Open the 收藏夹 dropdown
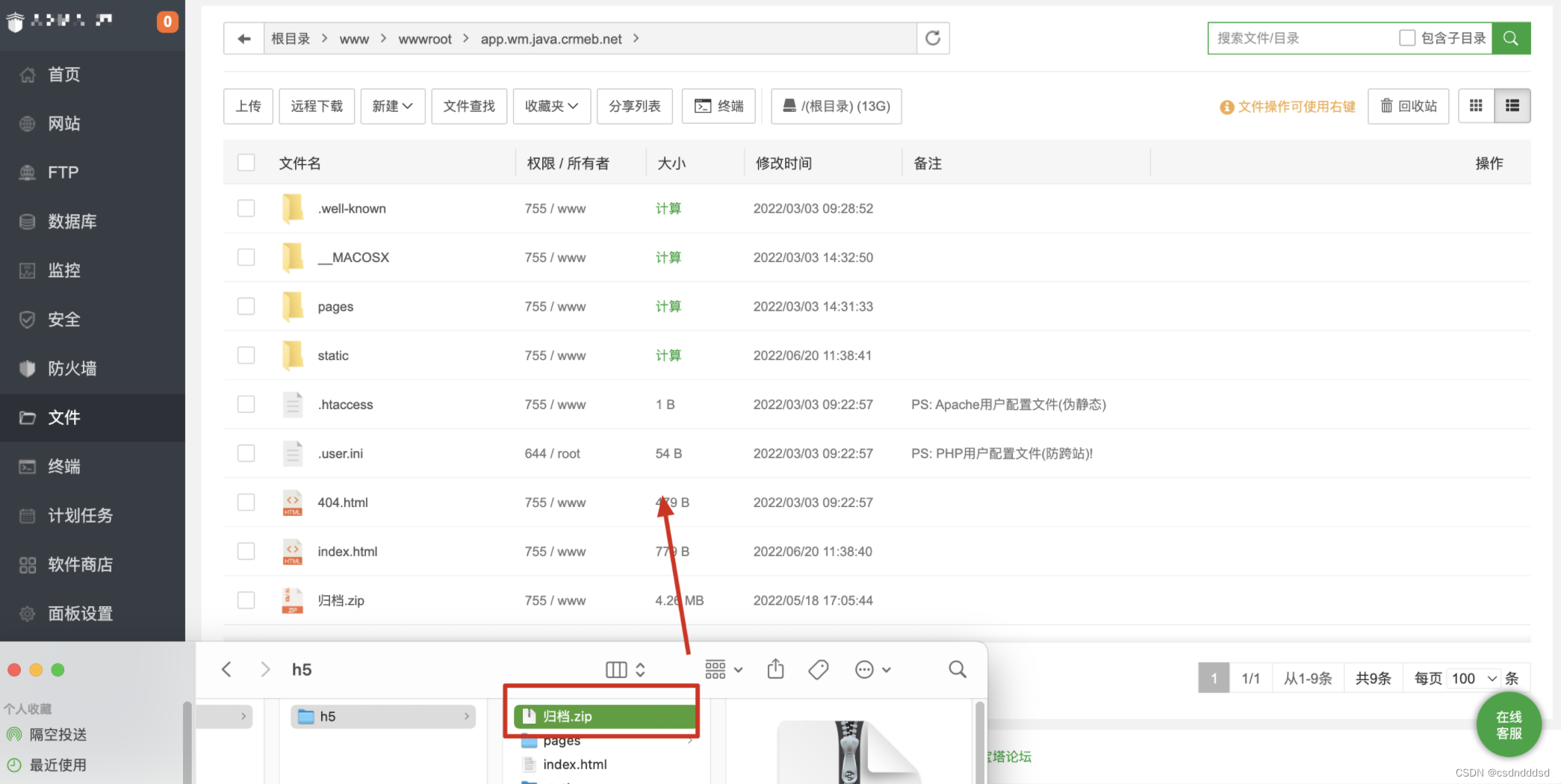This screenshot has height=784, width=1561. pyautogui.click(x=552, y=106)
